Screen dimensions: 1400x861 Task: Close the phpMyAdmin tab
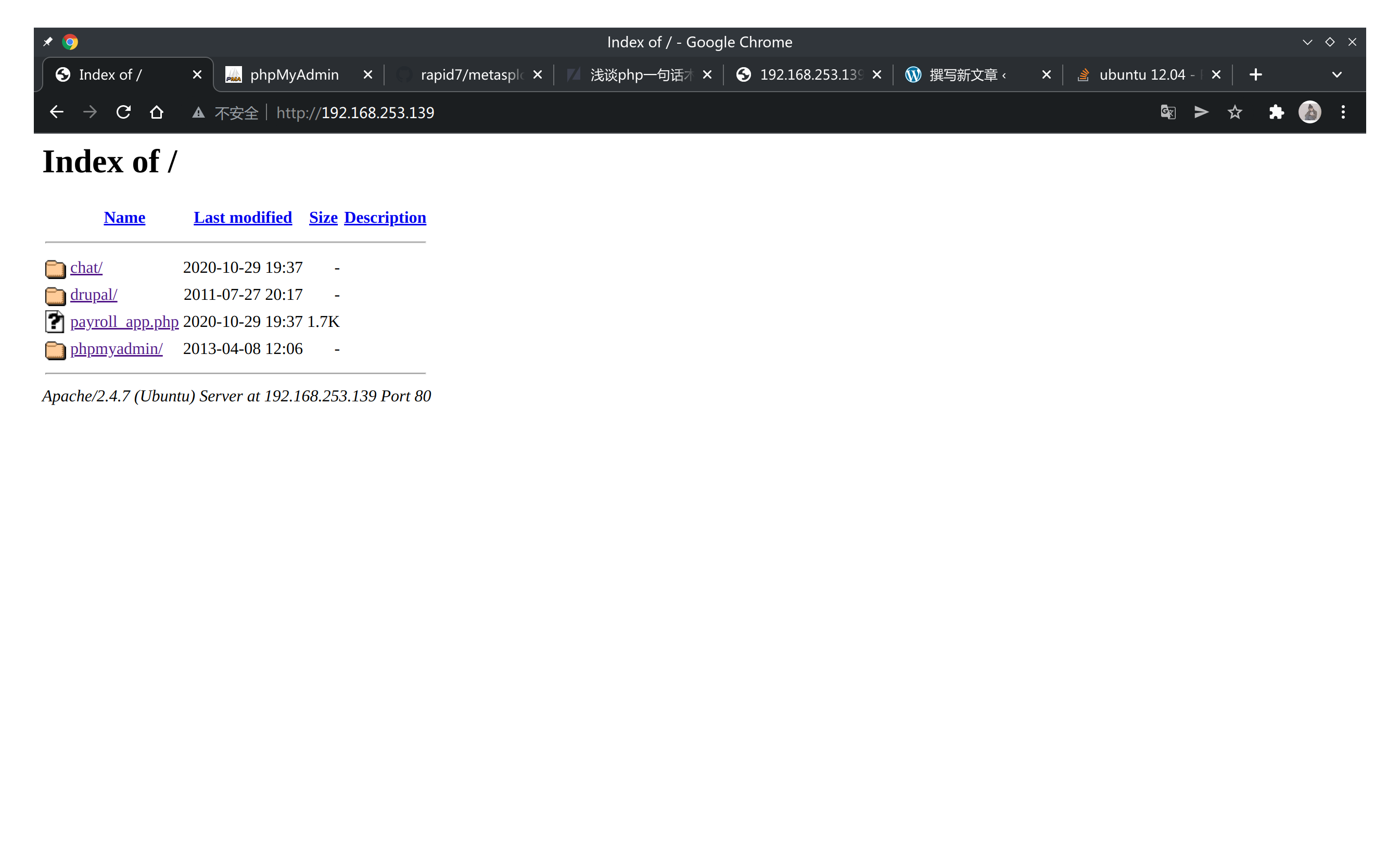click(x=368, y=74)
